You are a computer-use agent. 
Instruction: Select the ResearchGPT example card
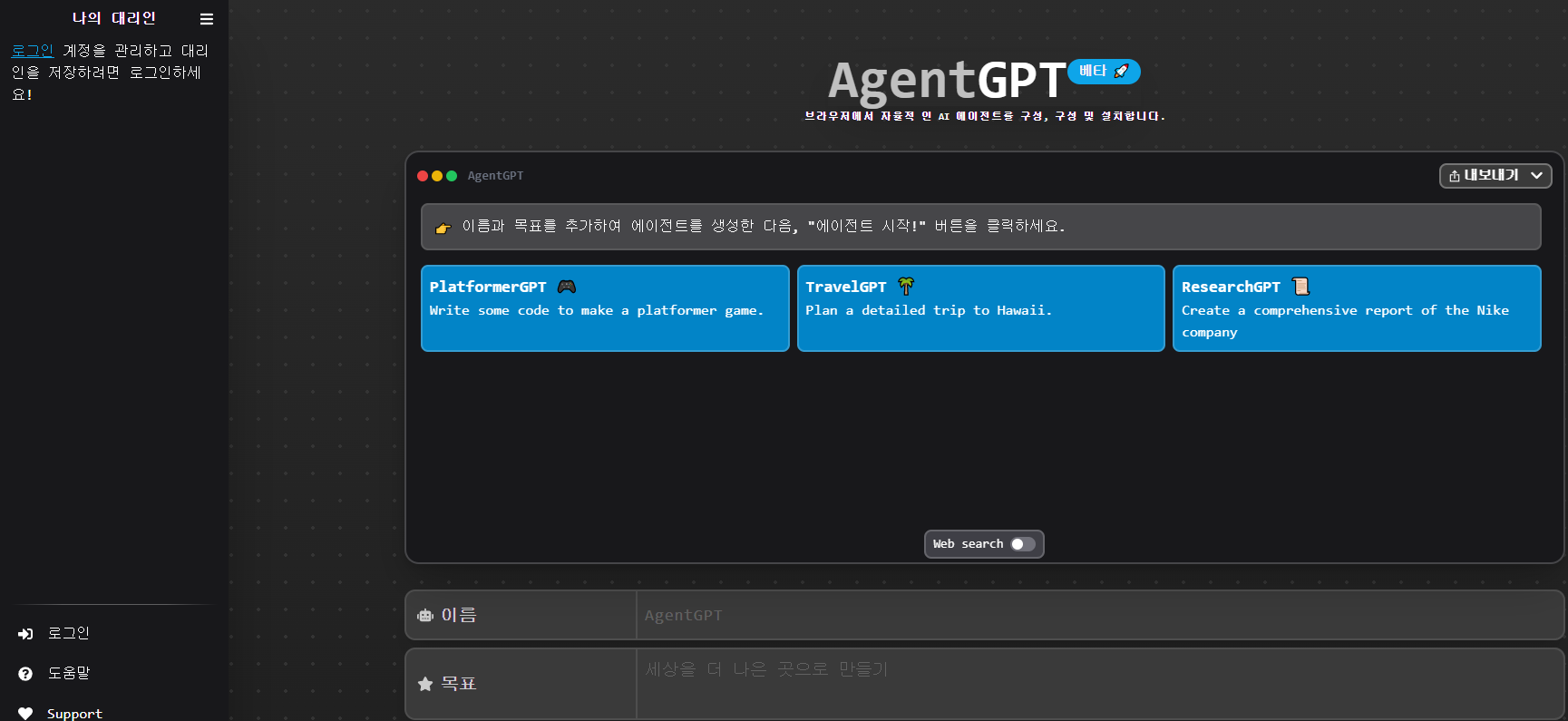click(x=1357, y=308)
